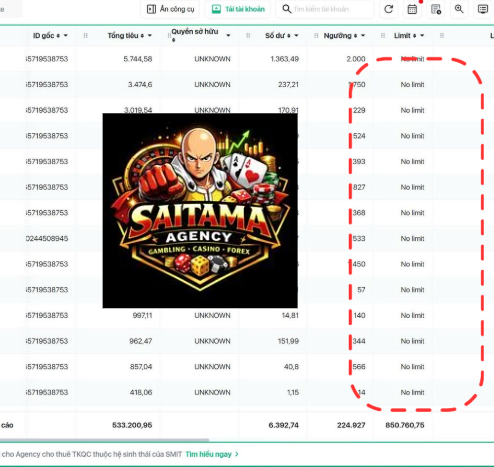This screenshot has width=494, height=467.
Task: Expand the Limit column dropdown arrow
Action: (422, 35)
